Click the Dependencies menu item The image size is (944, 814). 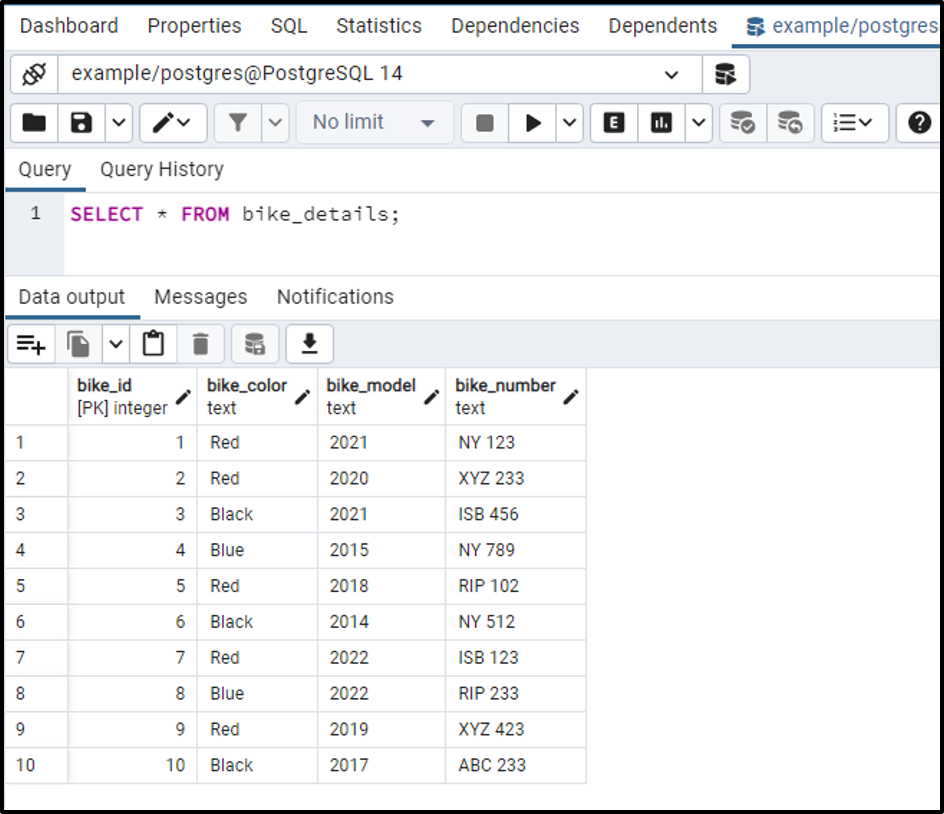[515, 26]
